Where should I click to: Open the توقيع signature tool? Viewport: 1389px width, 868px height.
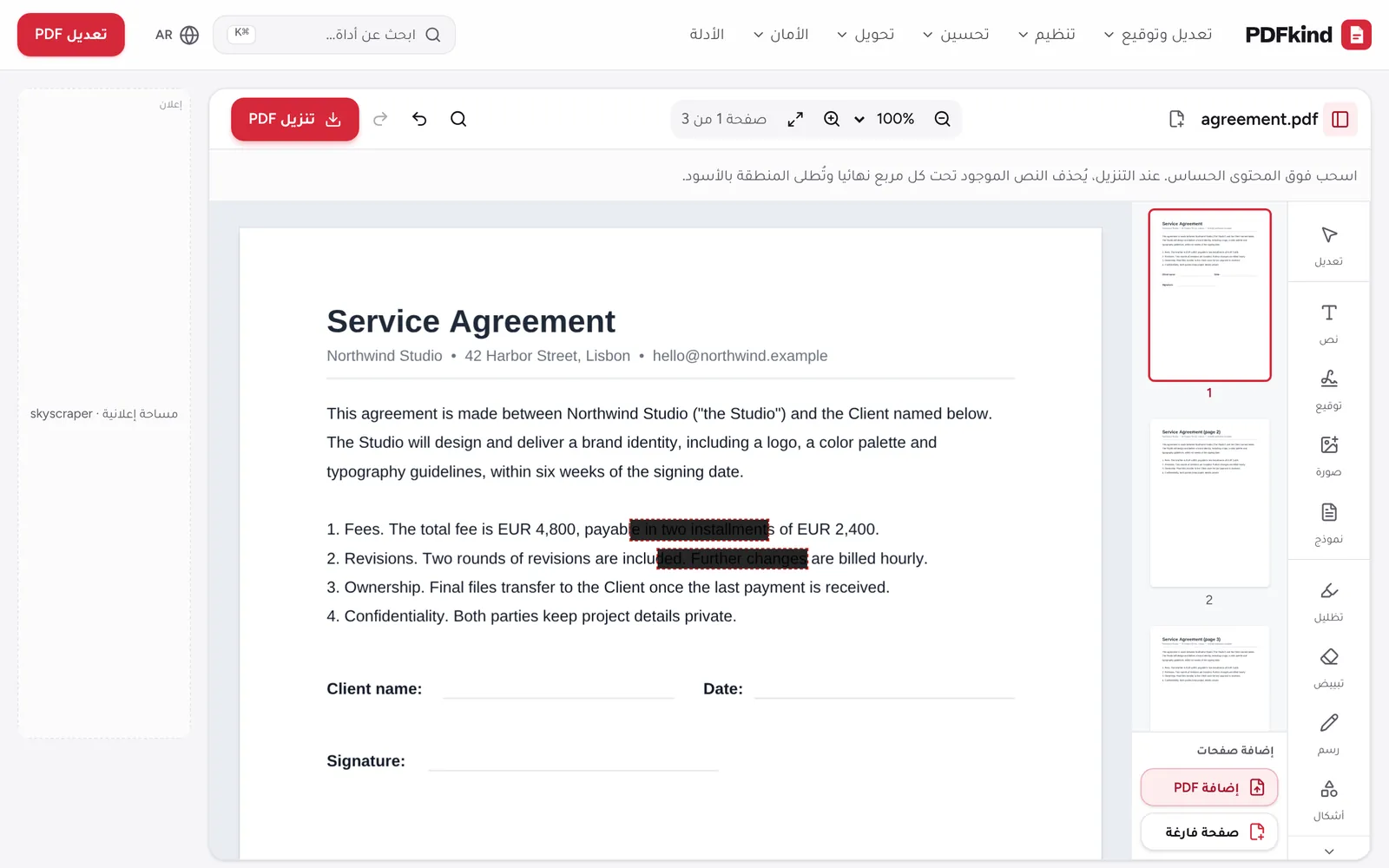click(x=1329, y=390)
